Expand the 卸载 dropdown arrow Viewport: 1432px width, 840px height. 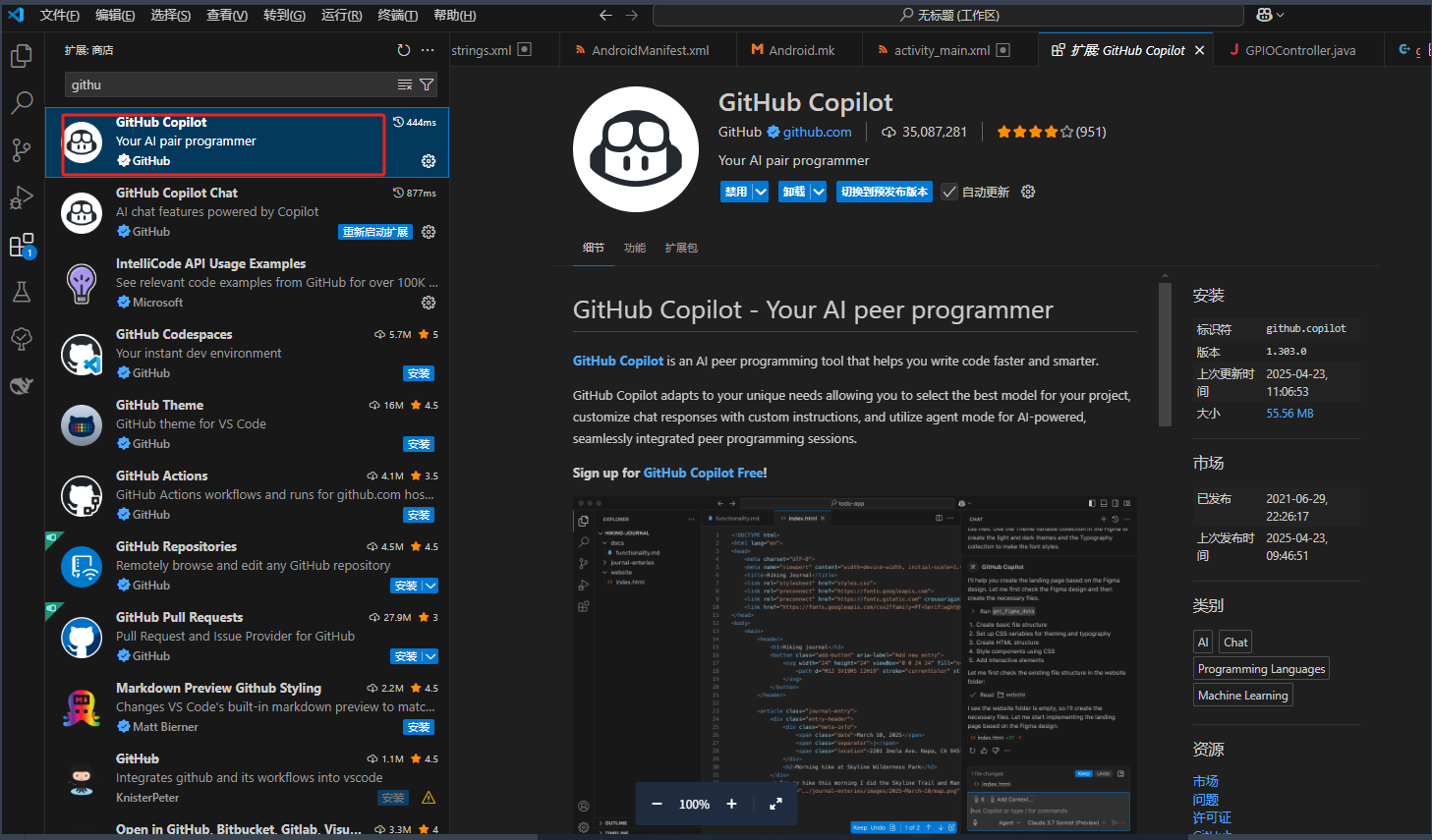pyautogui.click(x=819, y=192)
